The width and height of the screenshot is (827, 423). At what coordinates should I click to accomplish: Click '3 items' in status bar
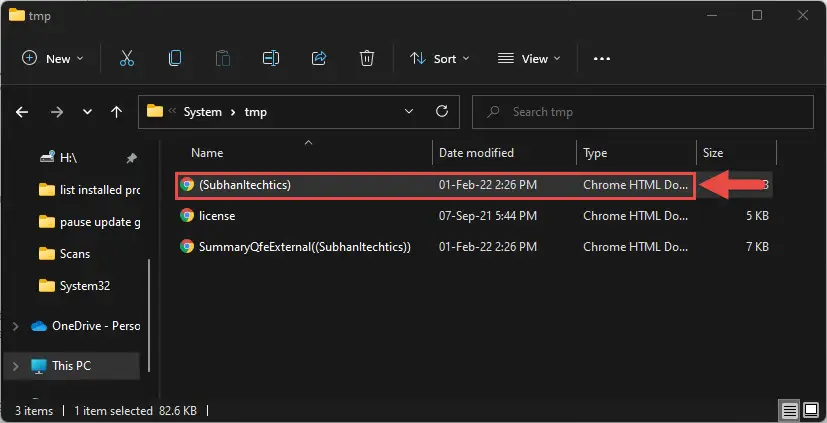34,410
